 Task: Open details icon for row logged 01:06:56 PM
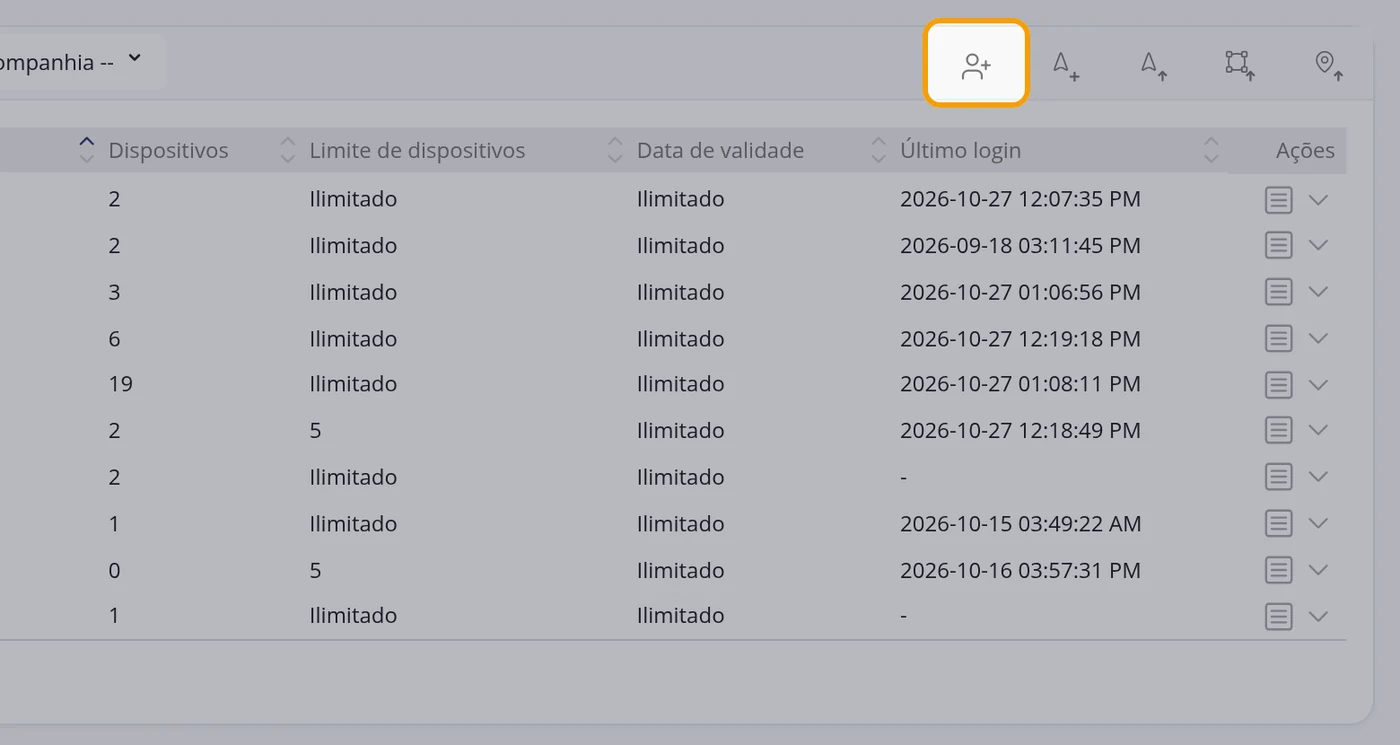pos(1279,292)
